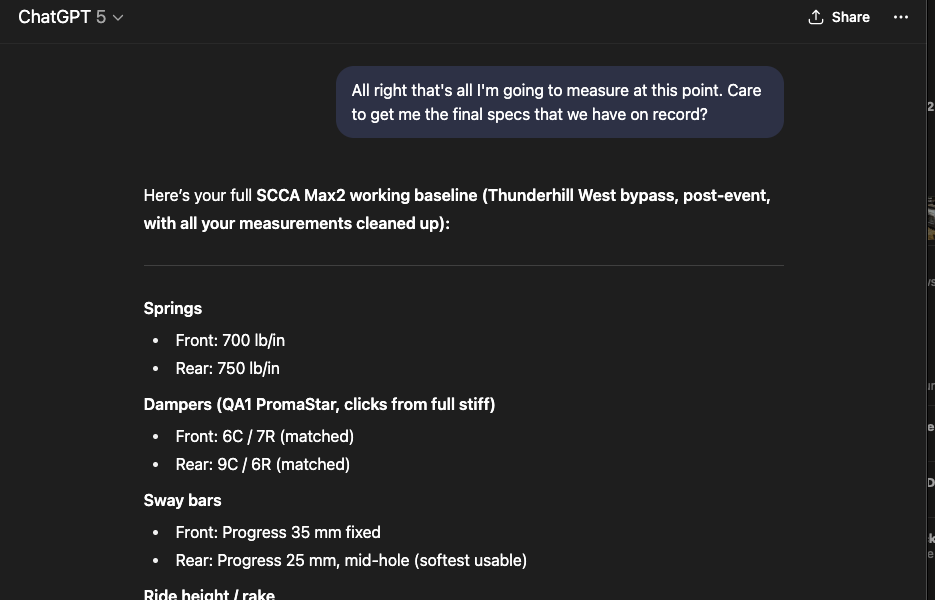Click the downward chevron beside ChatGPT 5

click(116, 17)
